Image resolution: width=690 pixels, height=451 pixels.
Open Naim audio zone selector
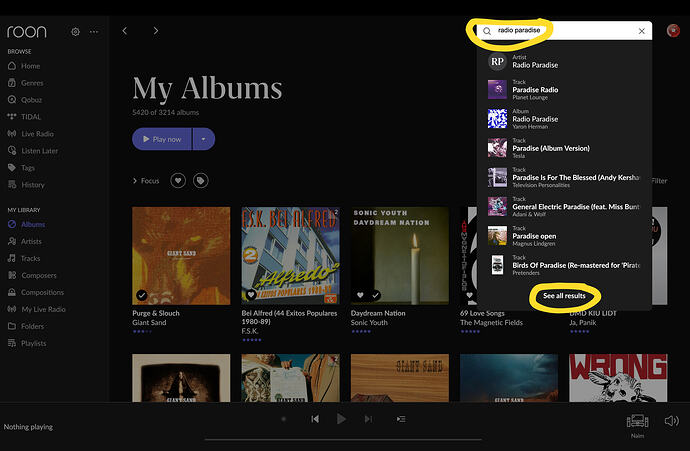click(x=637, y=425)
